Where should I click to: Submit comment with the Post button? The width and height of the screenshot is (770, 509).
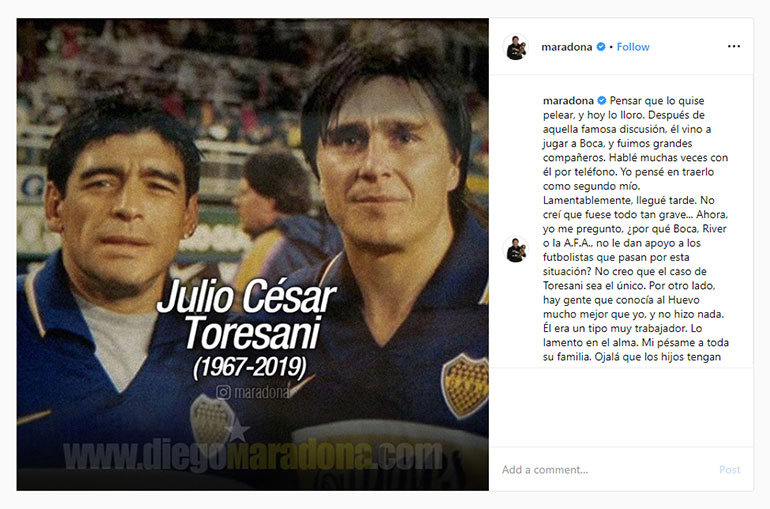(729, 470)
